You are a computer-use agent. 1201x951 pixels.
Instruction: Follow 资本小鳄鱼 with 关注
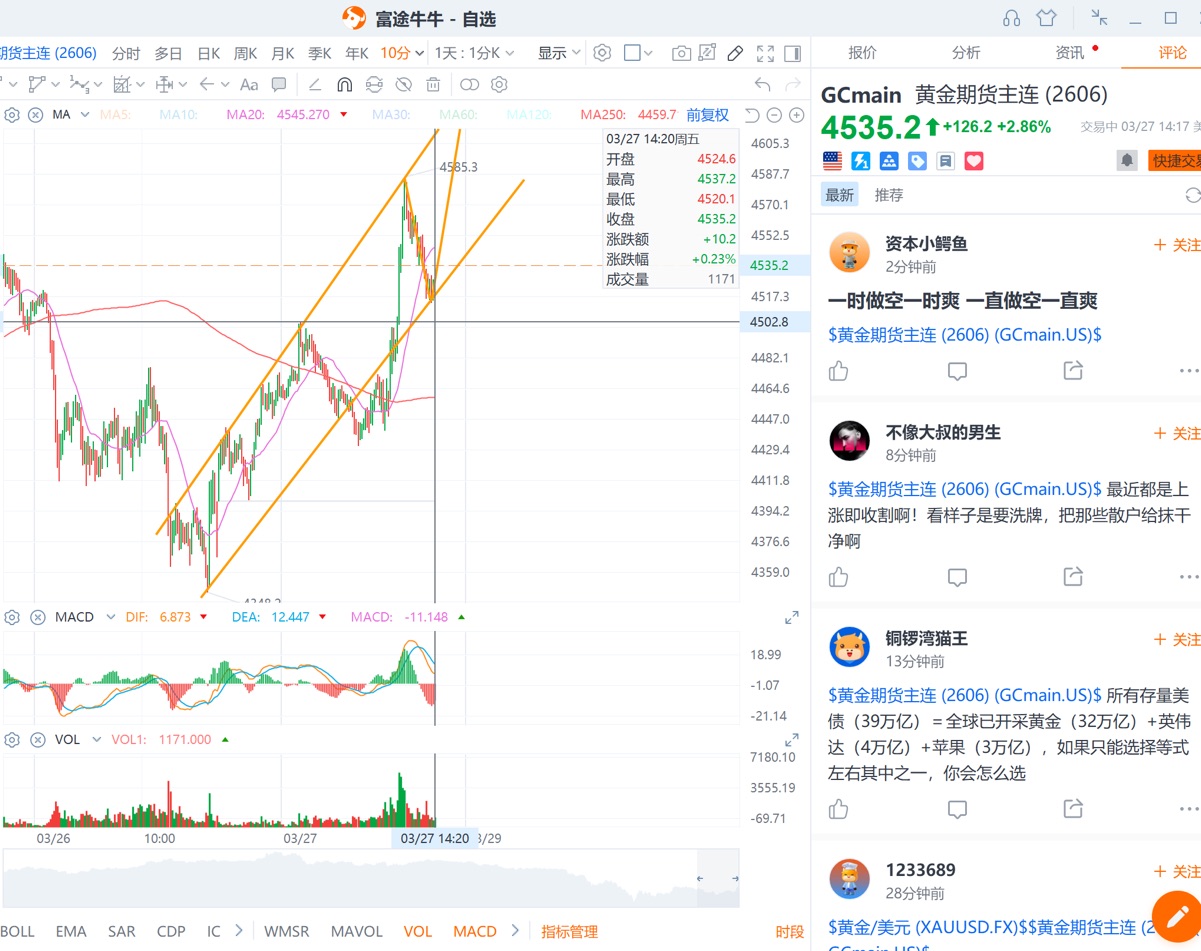click(x=1176, y=245)
